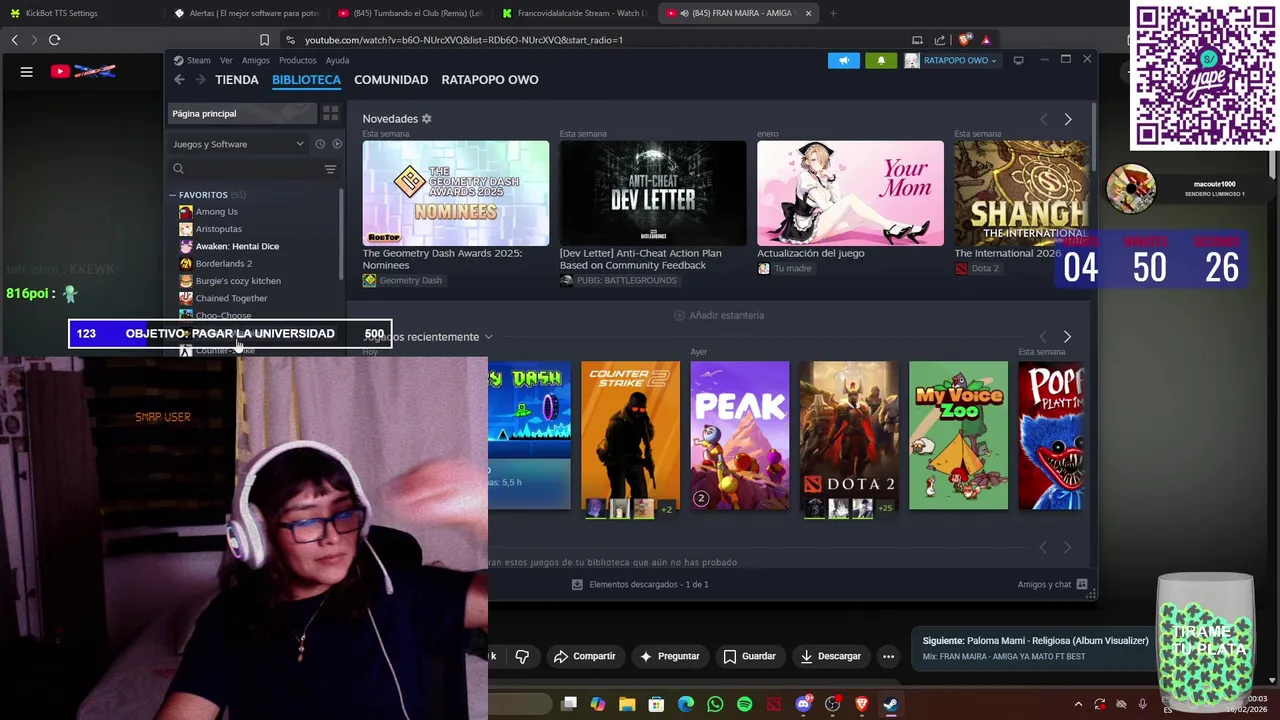
Task: Save video with Guardar button
Action: [x=749, y=656]
